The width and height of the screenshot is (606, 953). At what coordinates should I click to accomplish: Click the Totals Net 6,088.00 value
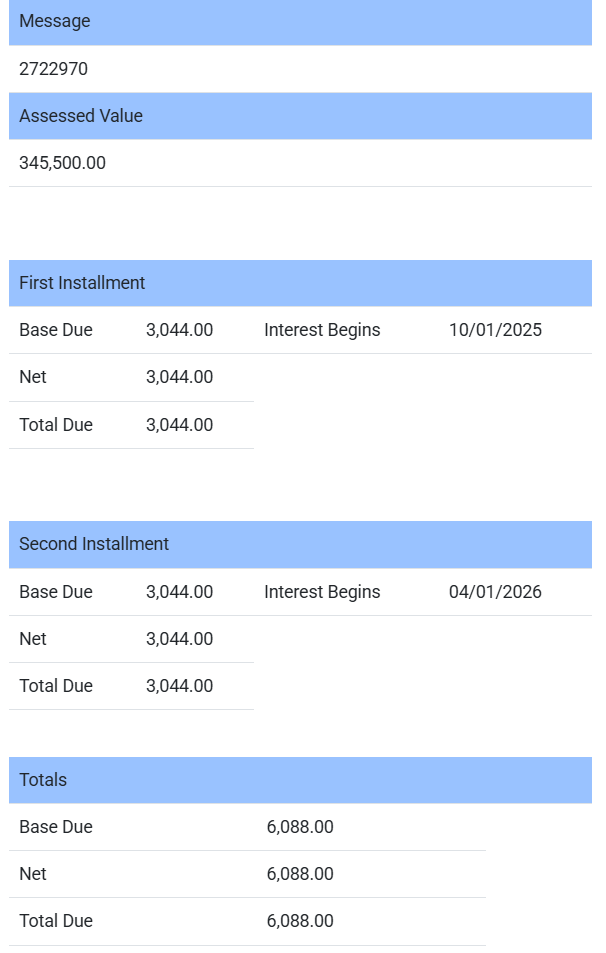300,874
